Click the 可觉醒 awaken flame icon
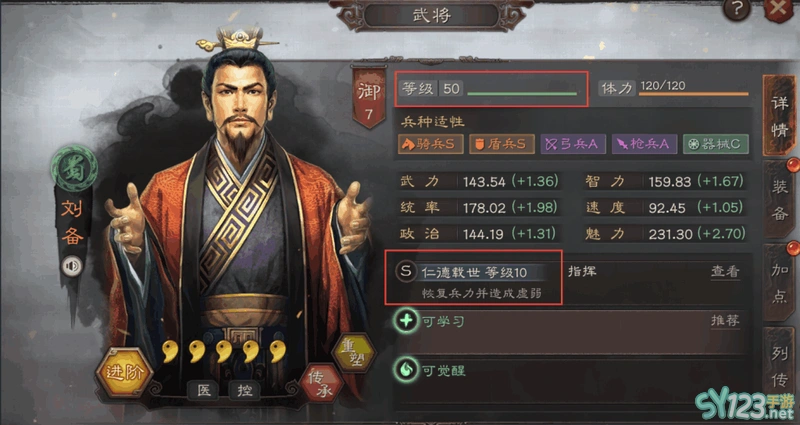 pos(406,370)
